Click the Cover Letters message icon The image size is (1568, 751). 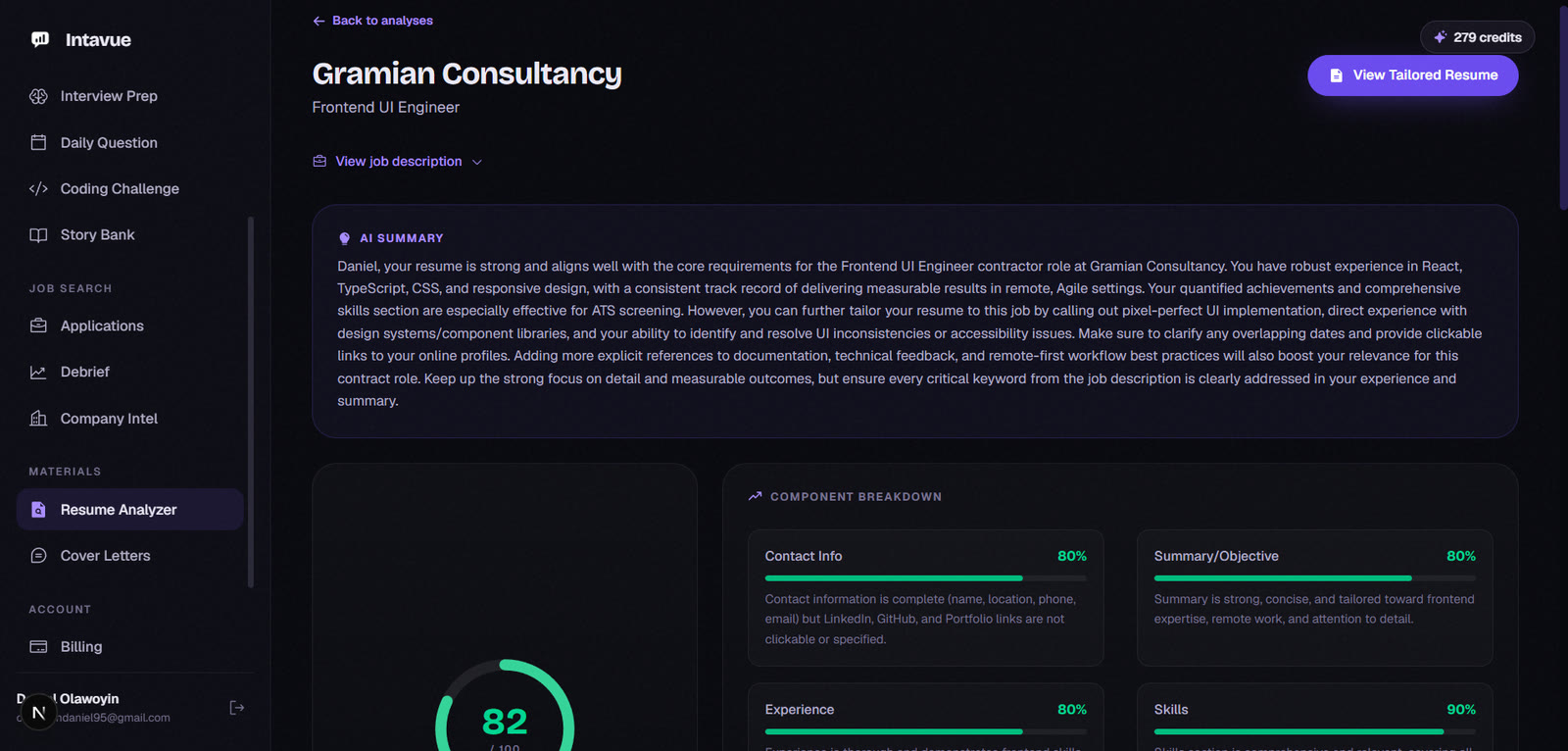click(x=38, y=556)
